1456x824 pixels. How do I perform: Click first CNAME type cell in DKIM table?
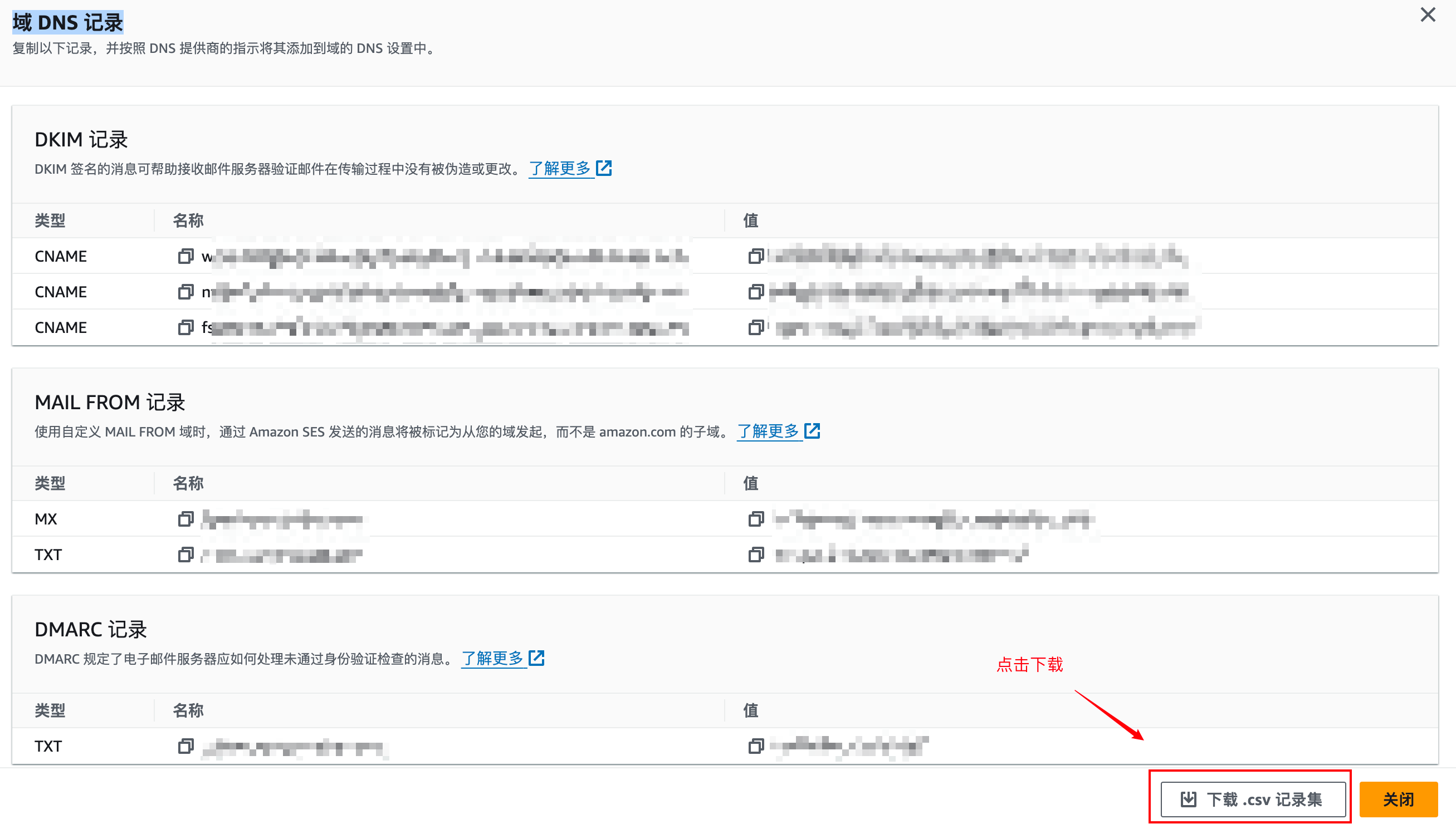[61, 256]
